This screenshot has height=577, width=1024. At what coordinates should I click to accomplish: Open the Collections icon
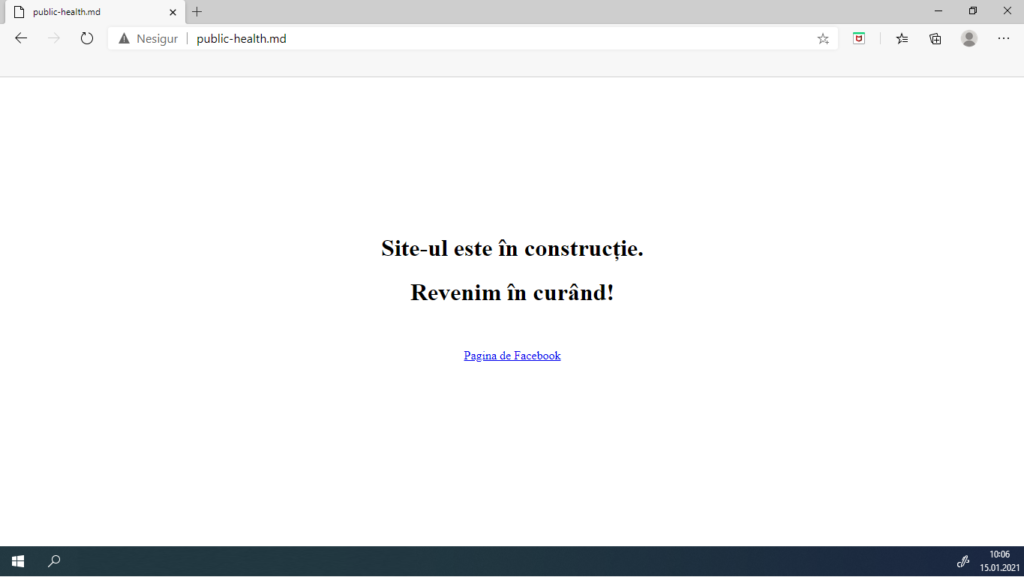click(935, 38)
